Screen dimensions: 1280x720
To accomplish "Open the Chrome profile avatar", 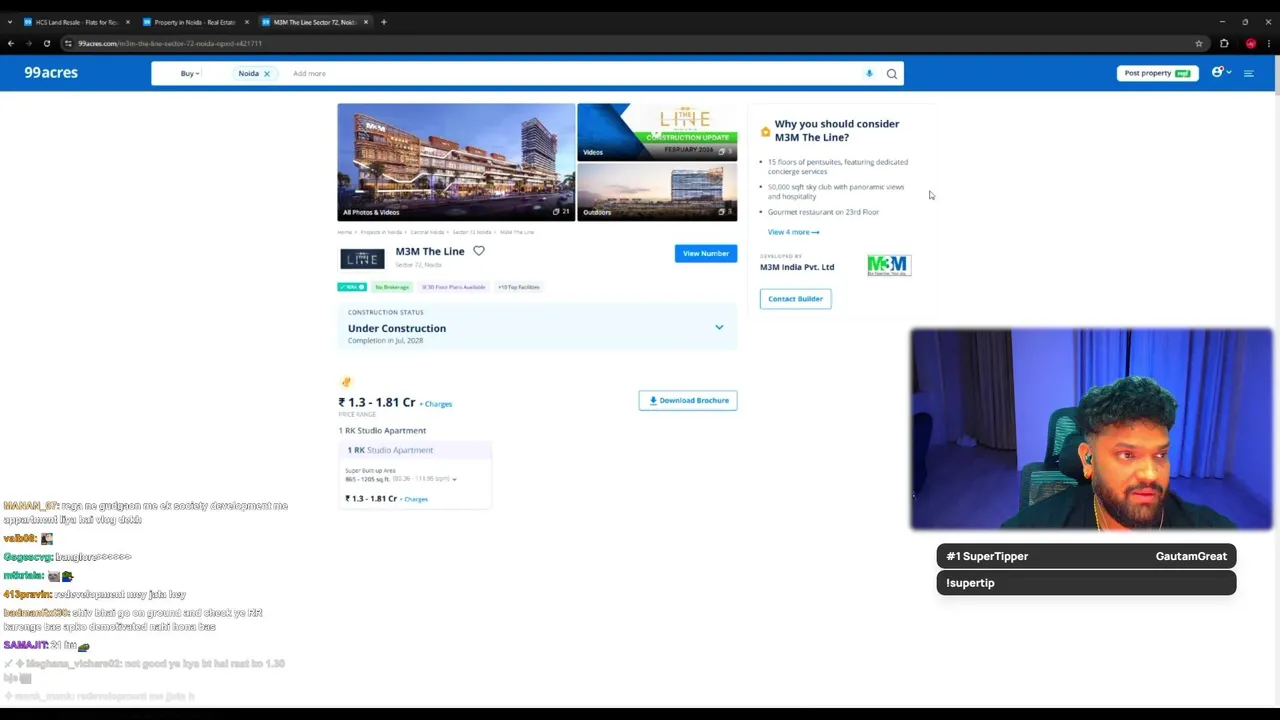I will coord(1250,43).
